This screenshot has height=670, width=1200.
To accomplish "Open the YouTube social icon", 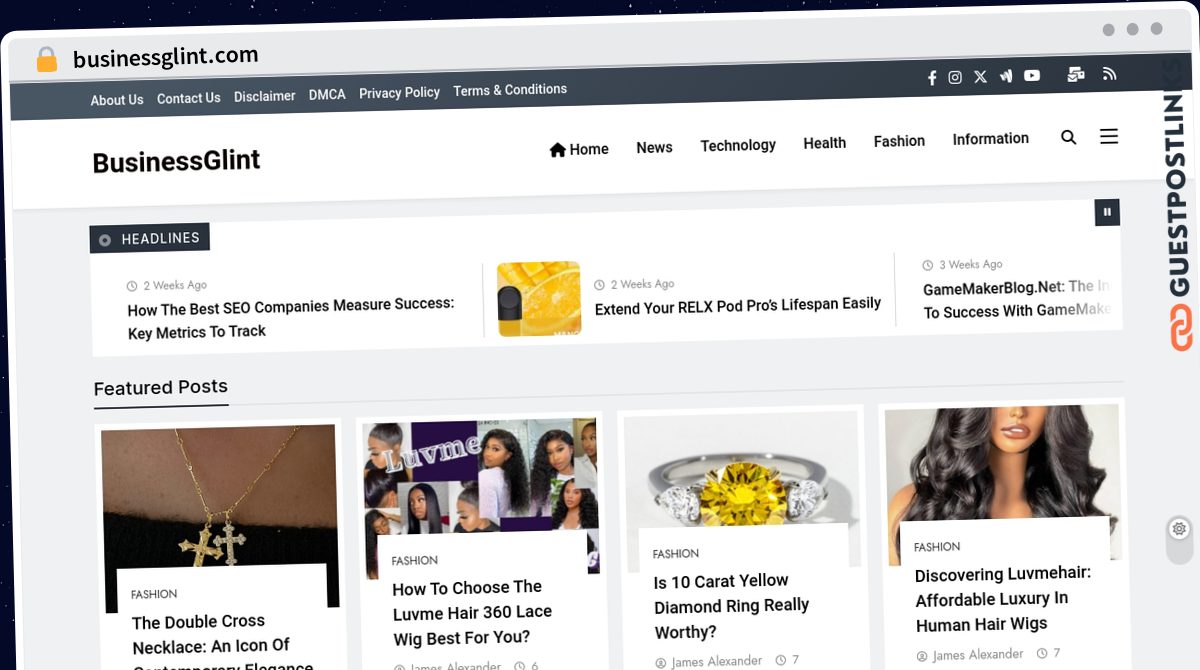I will pyautogui.click(x=1032, y=75).
